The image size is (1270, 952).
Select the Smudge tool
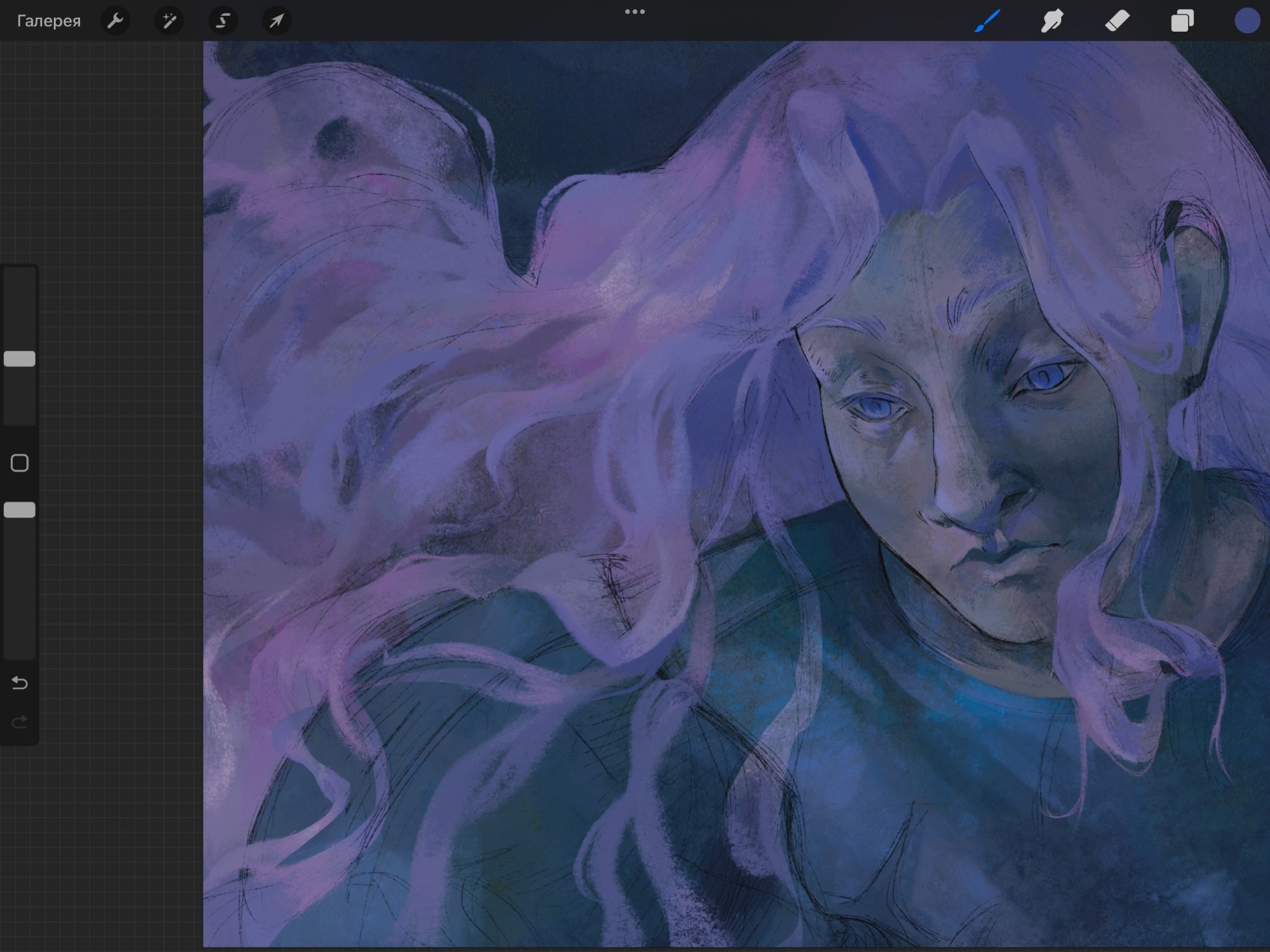pyautogui.click(x=1052, y=20)
